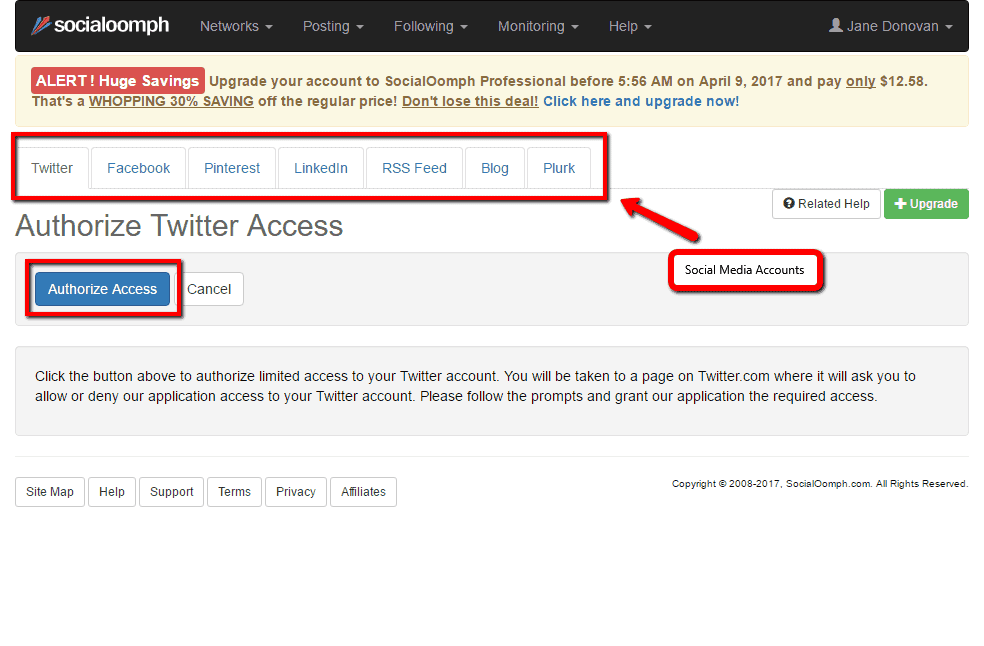Click the plus icon on Upgrade button

pos(901,203)
